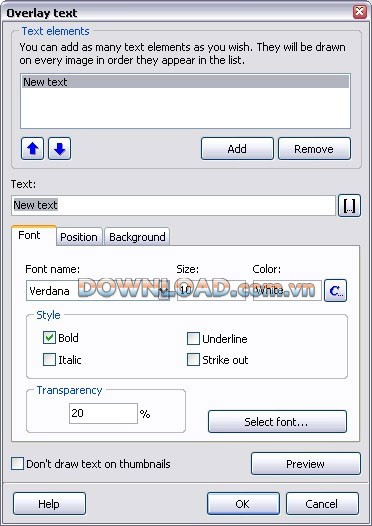The width and height of the screenshot is (372, 526).
Task: Check Don't draw text on thumbnails
Action: pyautogui.click(x=17, y=464)
